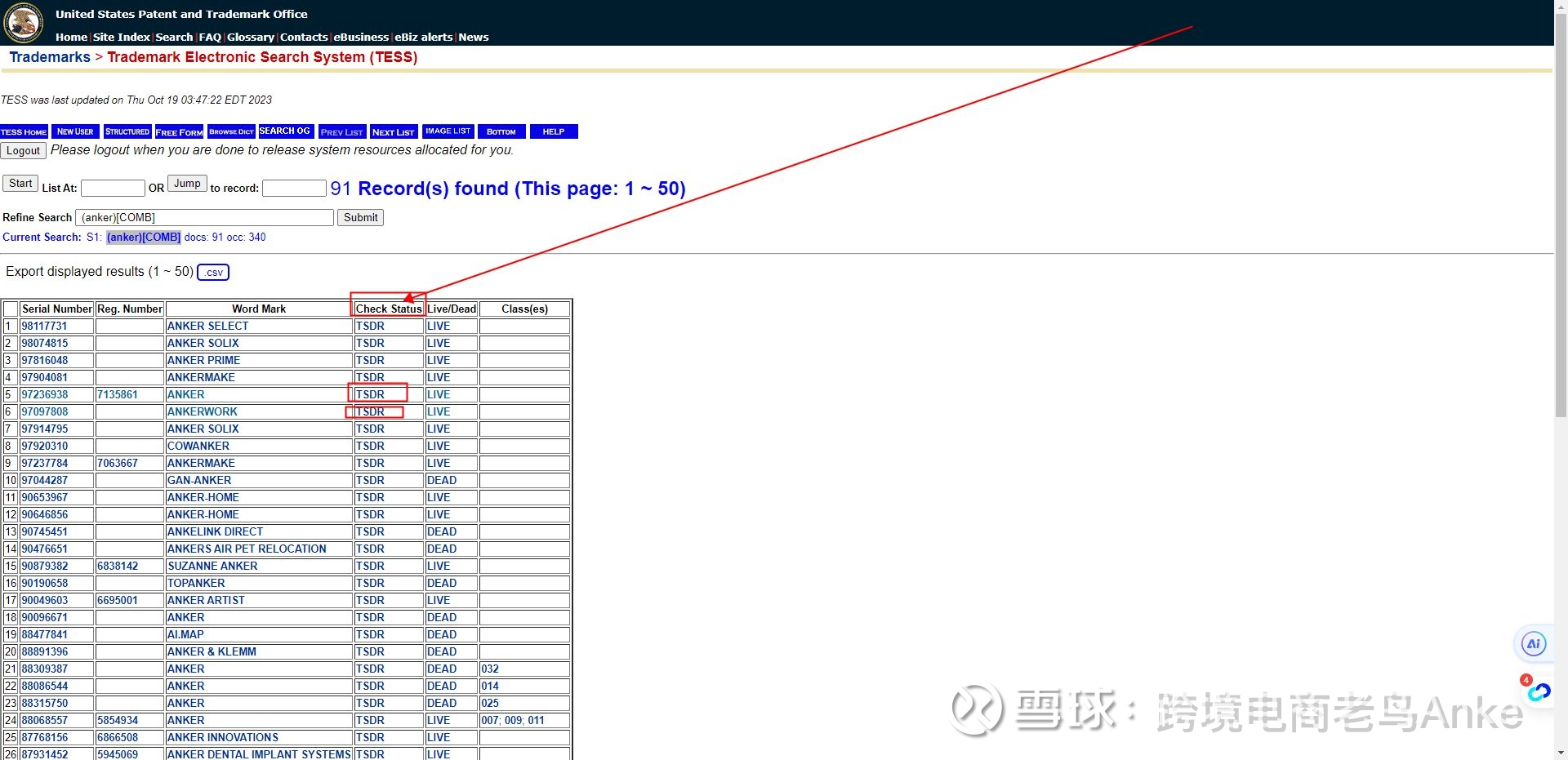This screenshot has height=760, width=1568.
Task: Switch to Free Form search
Action: coord(179,131)
